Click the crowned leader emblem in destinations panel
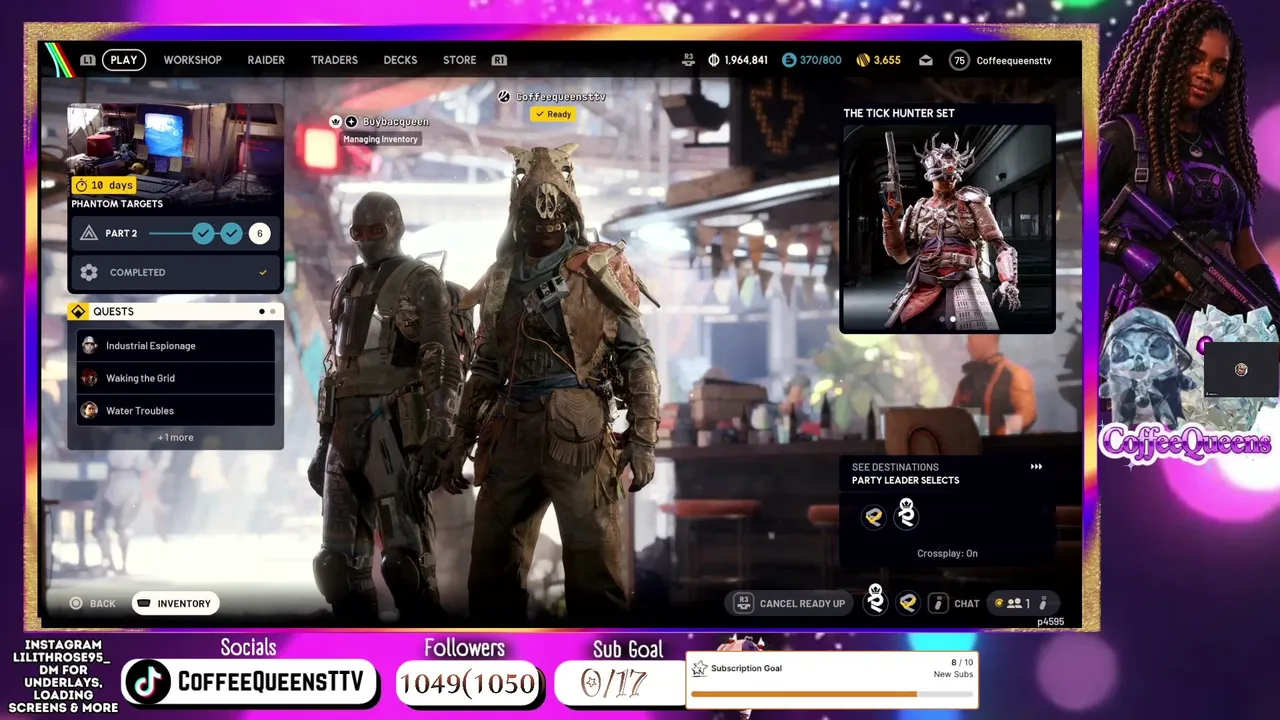Image resolution: width=1280 pixels, height=720 pixels. coord(906,513)
